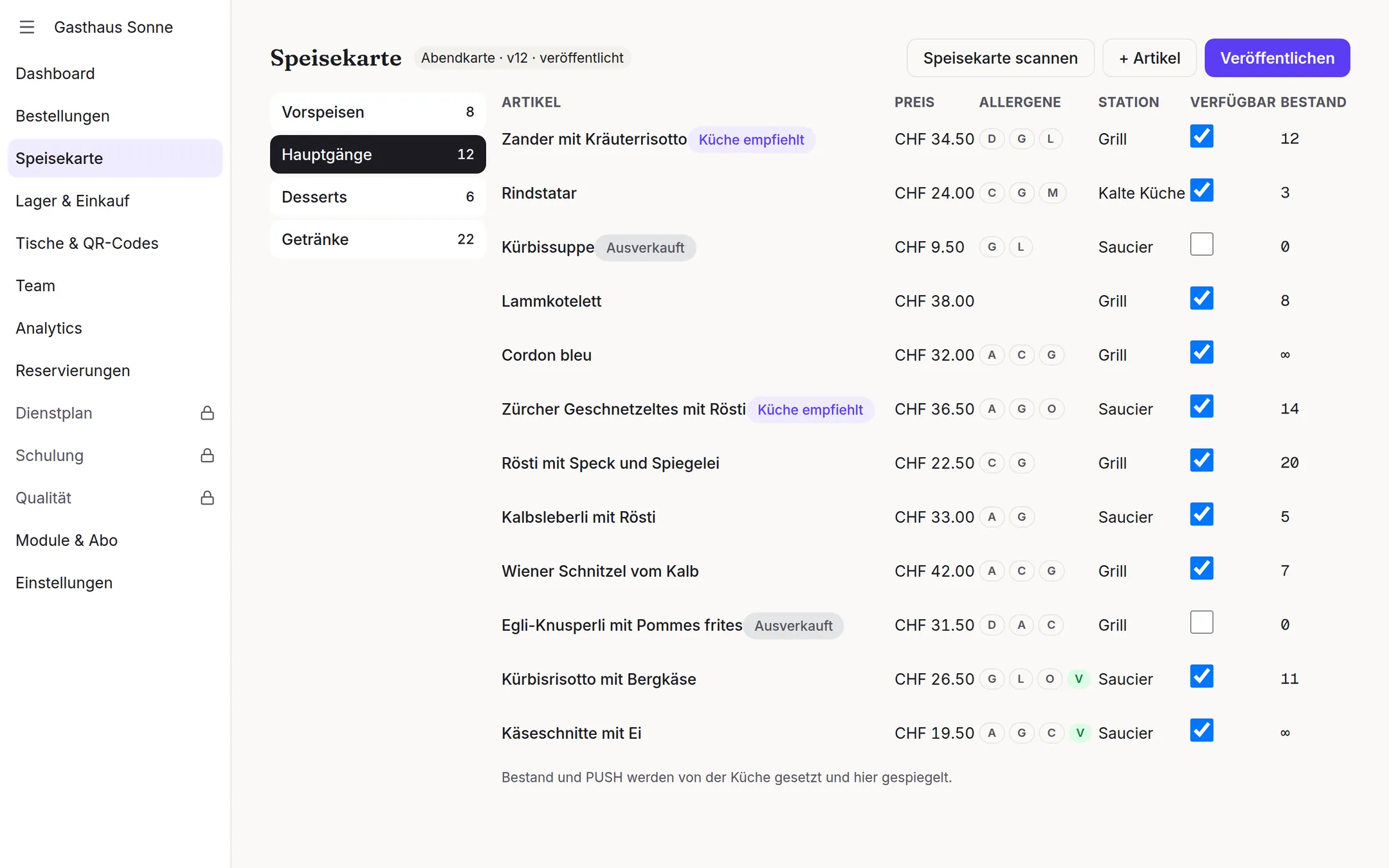Click the green V badge on Käseschnitte mit Ei
This screenshot has width=1389, height=868.
coord(1080,733)
